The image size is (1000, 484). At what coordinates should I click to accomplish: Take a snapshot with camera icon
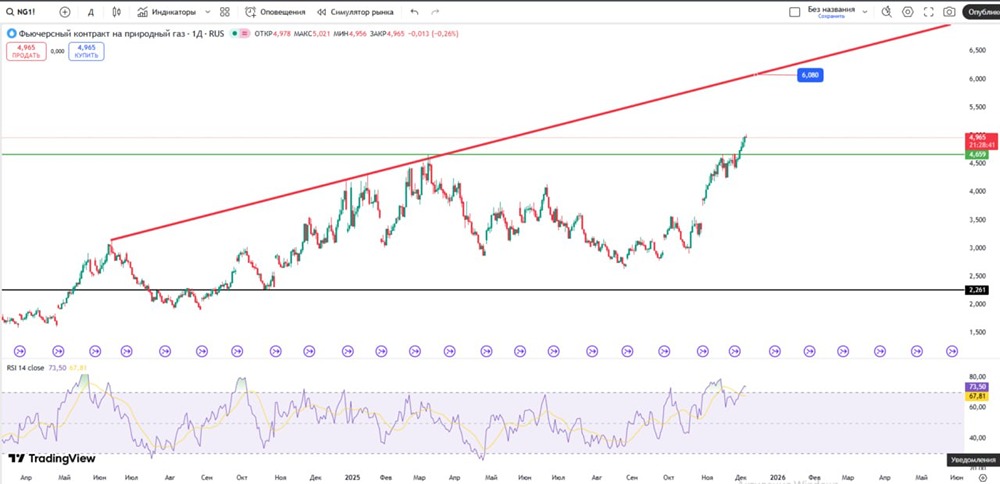click(949, 12)
